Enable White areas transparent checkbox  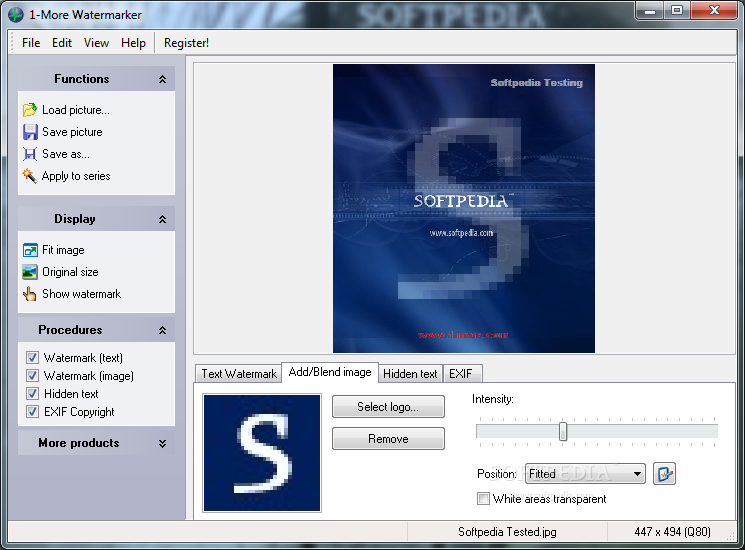click(x=483, y=499)
